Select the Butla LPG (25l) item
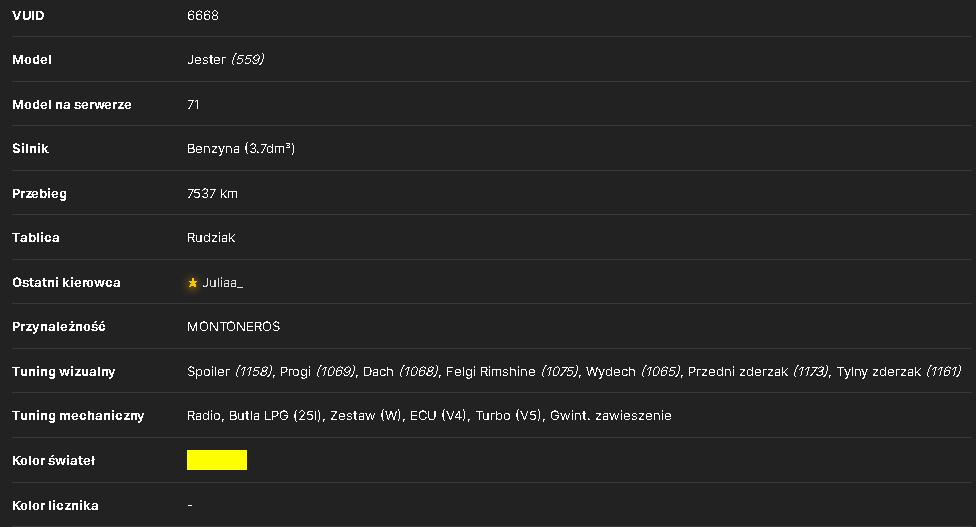This screenshot has height=527, width=976. pyautogui.click(x=275, y=416)
